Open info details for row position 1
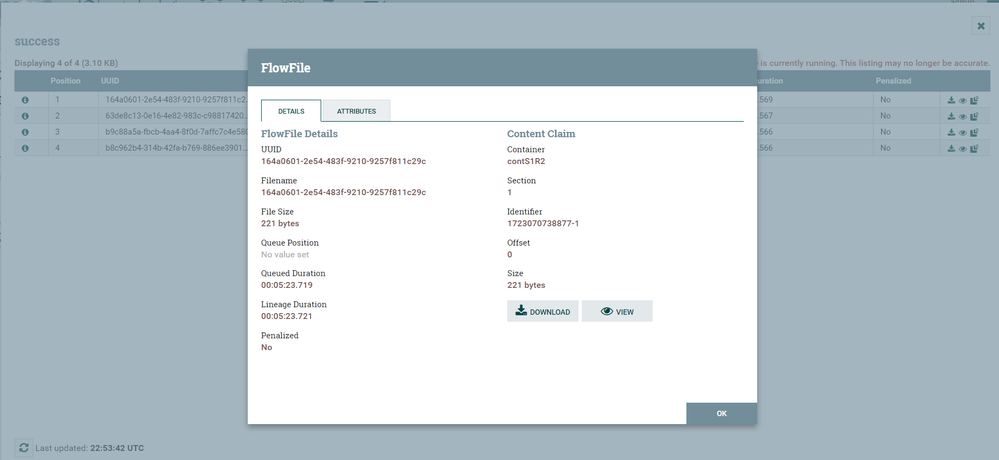999x460 pixels. coord(25,100)
